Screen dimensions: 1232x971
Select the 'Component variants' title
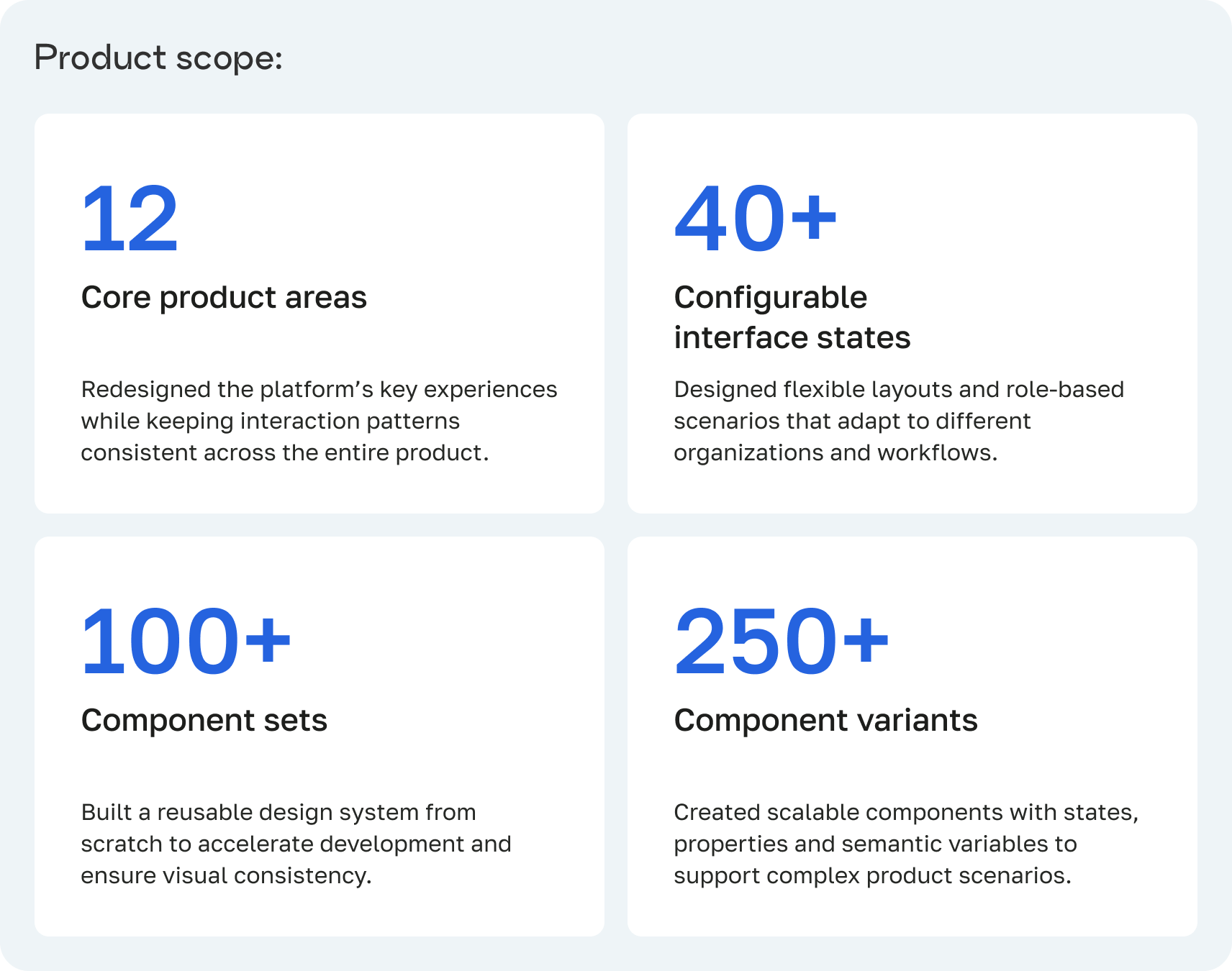coord(825,720)
